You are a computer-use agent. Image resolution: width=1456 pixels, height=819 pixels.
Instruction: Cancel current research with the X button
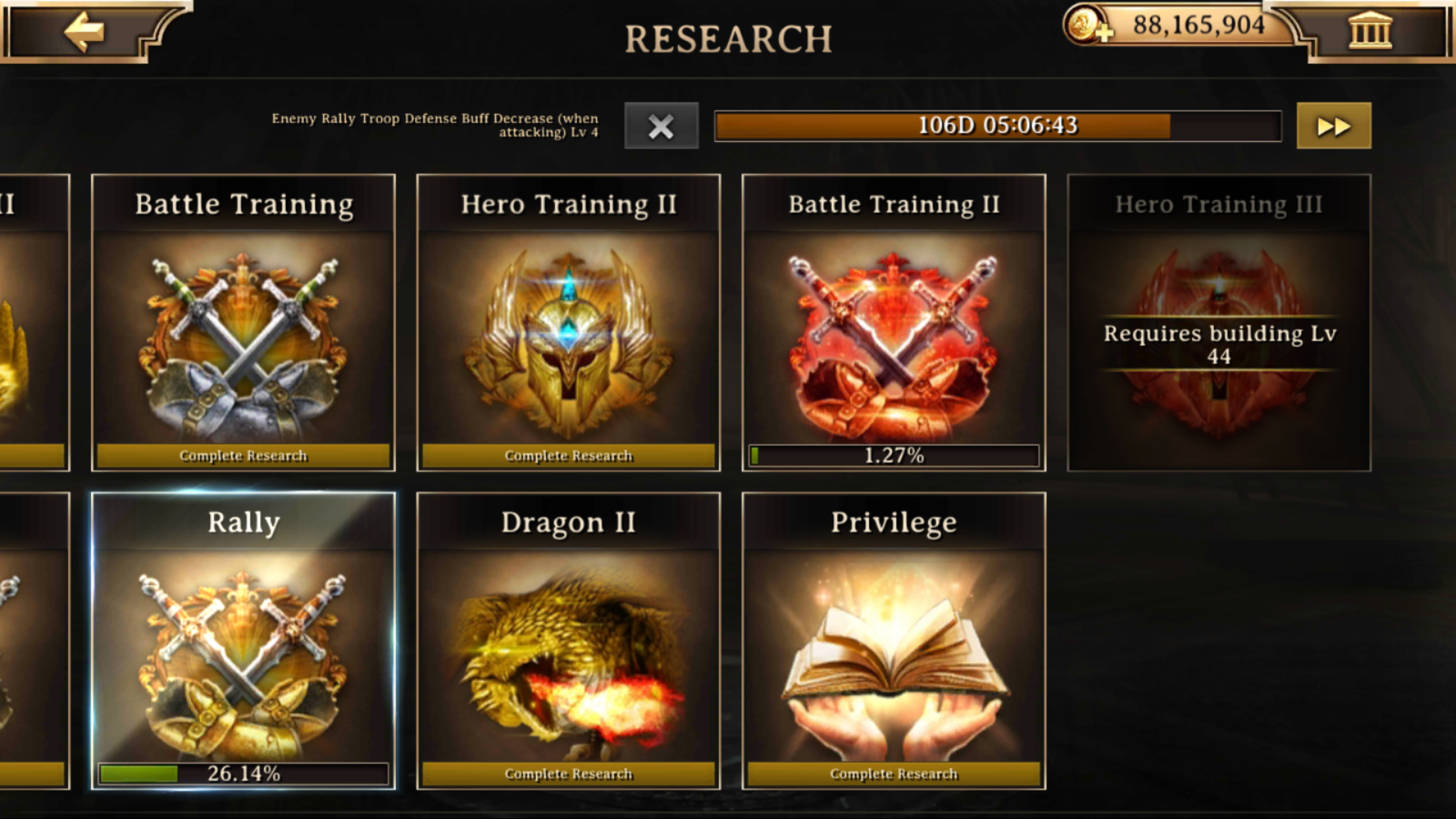click(662, 126)
